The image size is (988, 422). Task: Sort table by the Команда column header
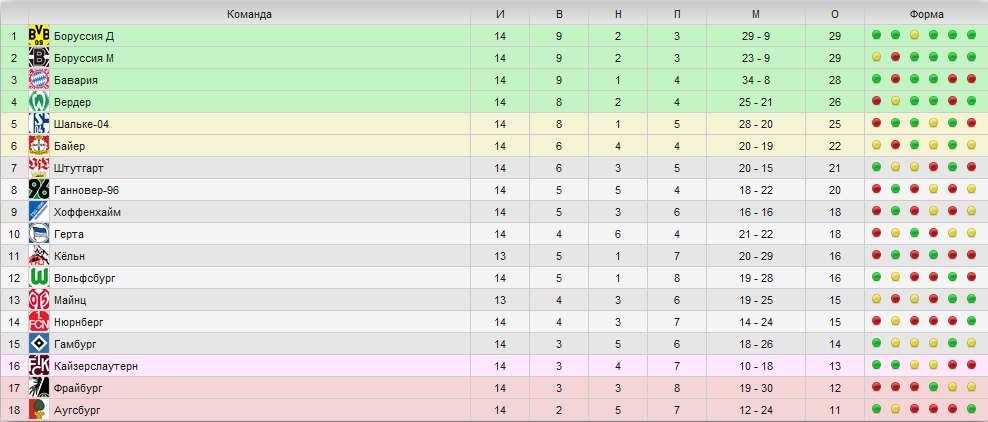coord(250,14)
